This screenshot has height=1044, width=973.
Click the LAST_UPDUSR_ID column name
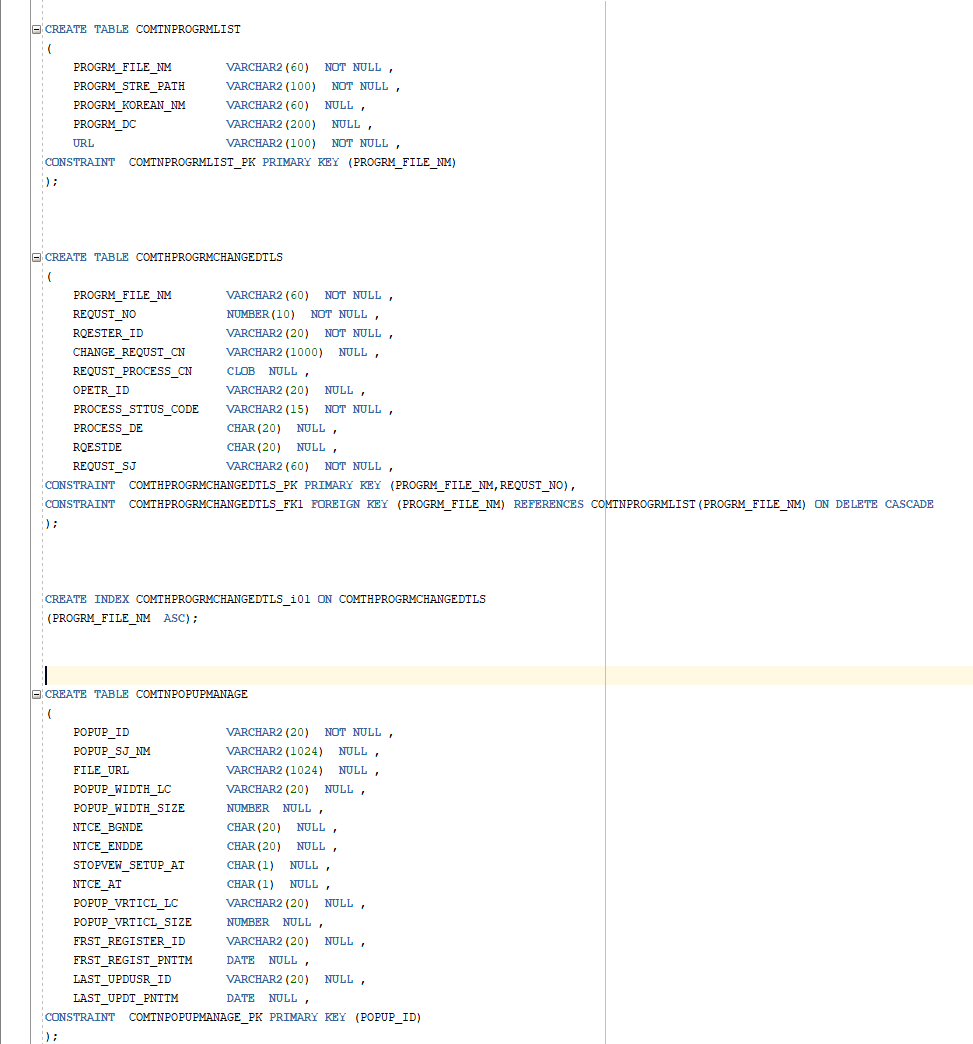click(122, 979)
